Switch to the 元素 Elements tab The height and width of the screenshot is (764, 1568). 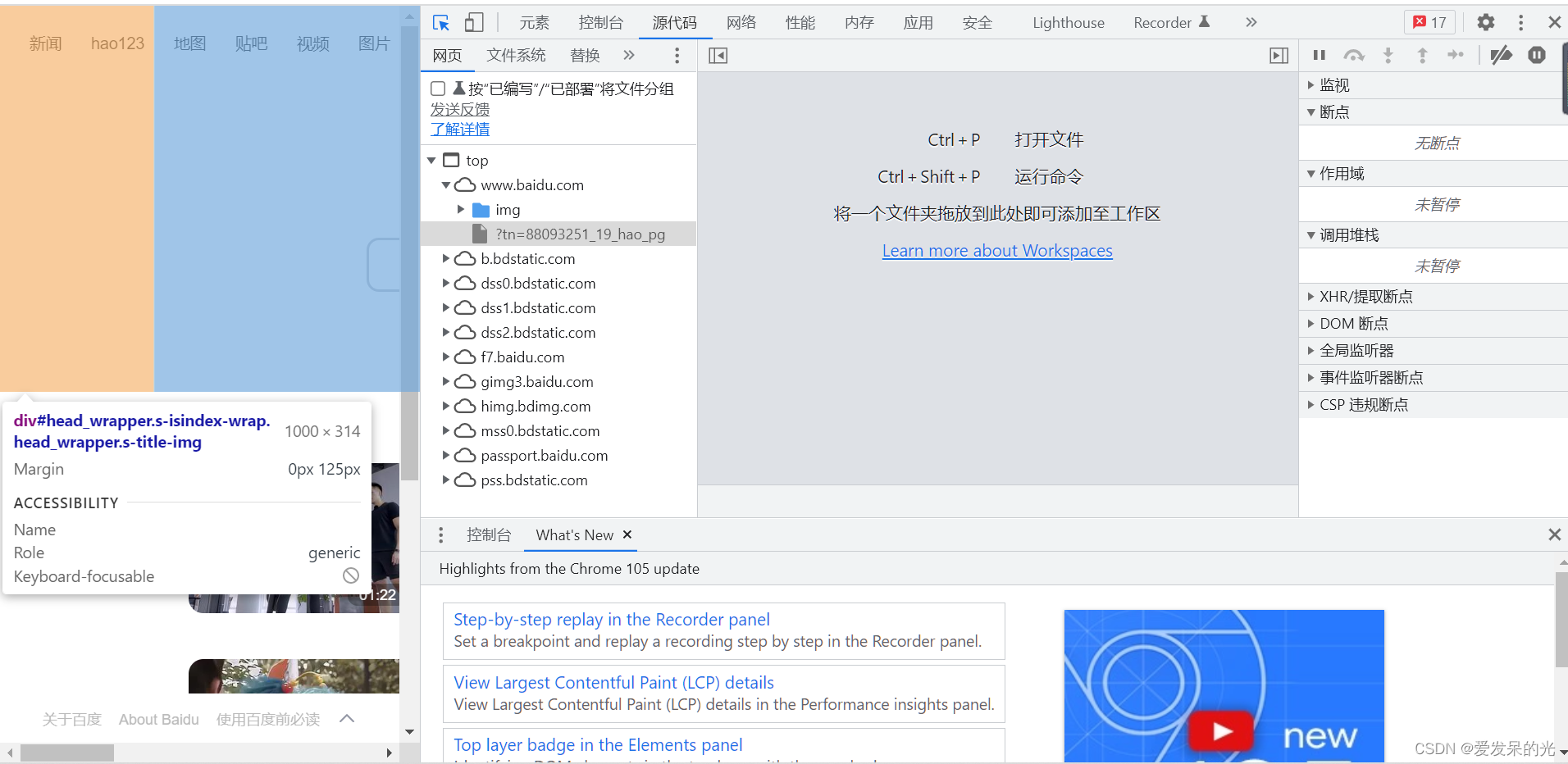coord(535,23)
